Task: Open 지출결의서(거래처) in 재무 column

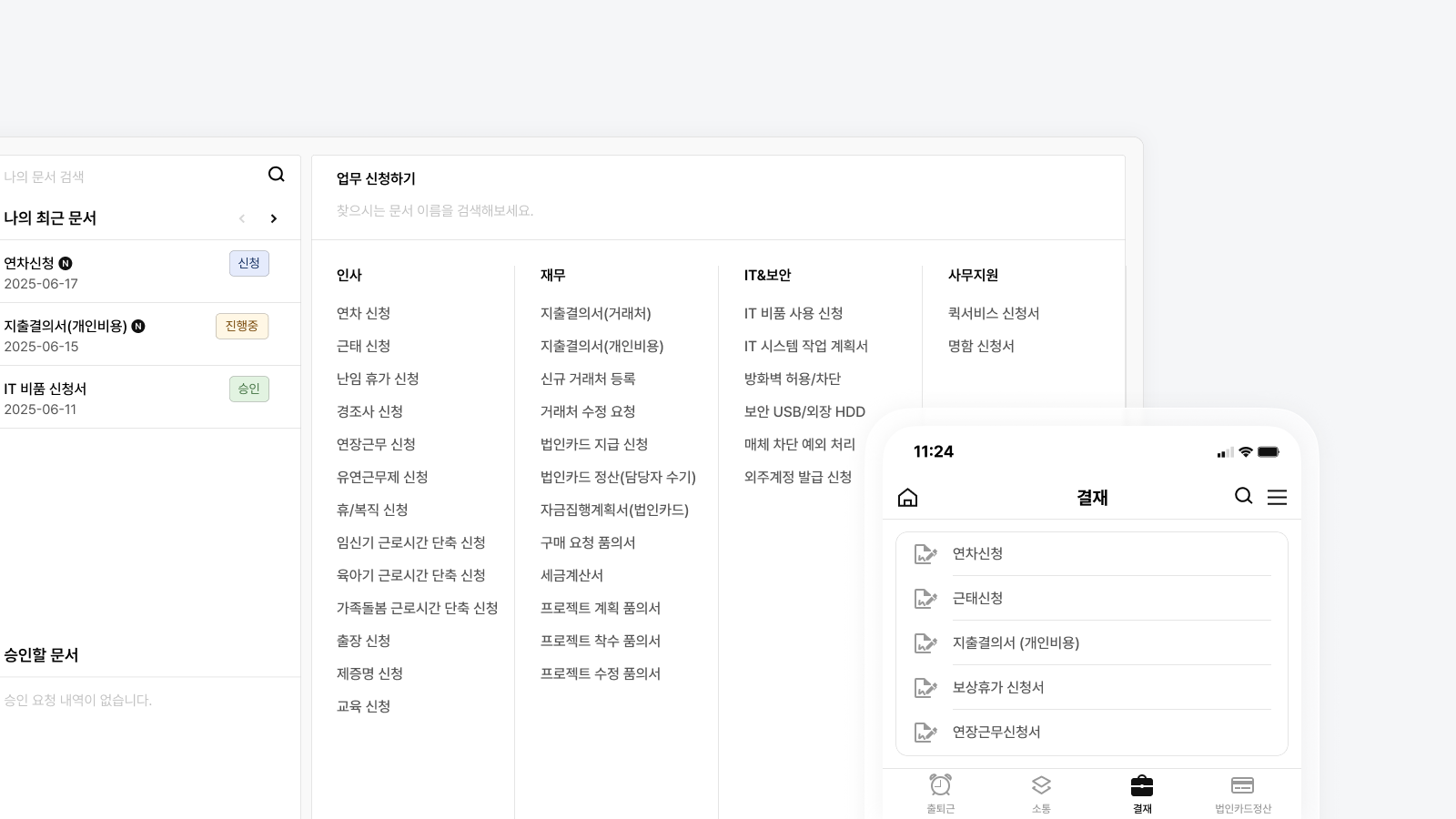Action: click(595, 313)
